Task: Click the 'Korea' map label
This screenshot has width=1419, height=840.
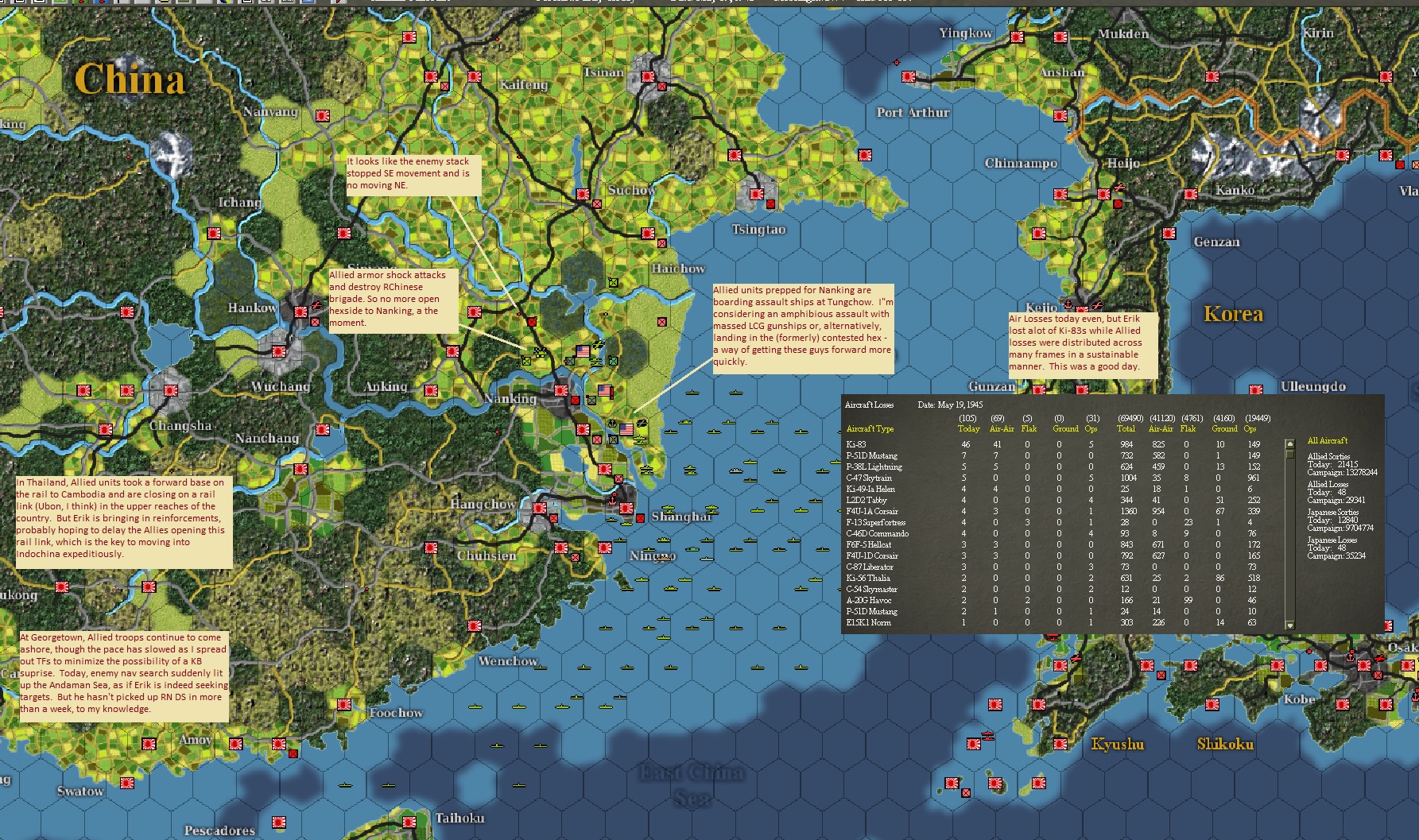Action: pyautogui.click(x=1233, y=314)
